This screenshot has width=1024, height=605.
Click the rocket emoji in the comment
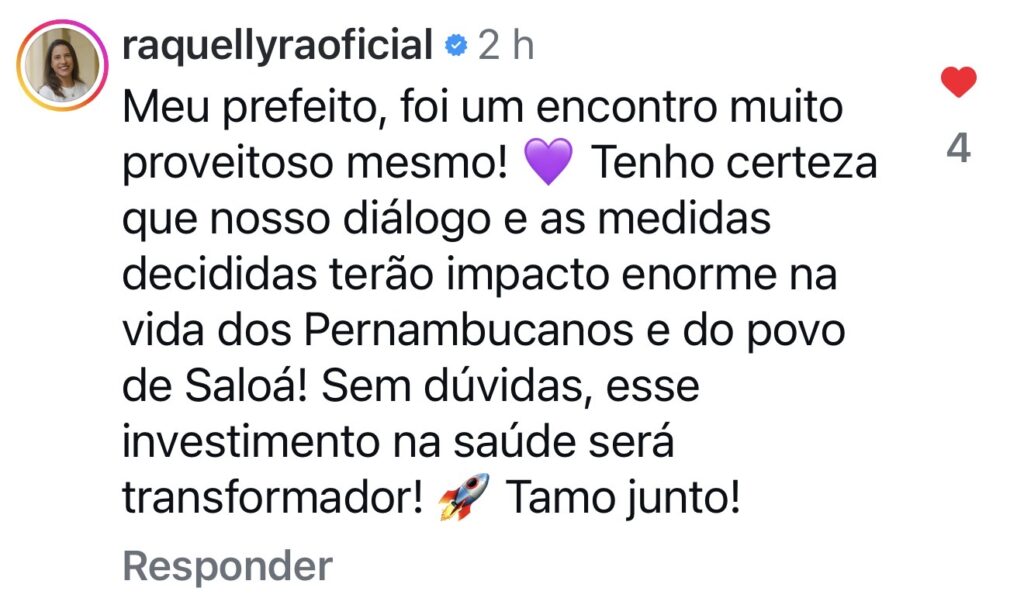[464, 498]
